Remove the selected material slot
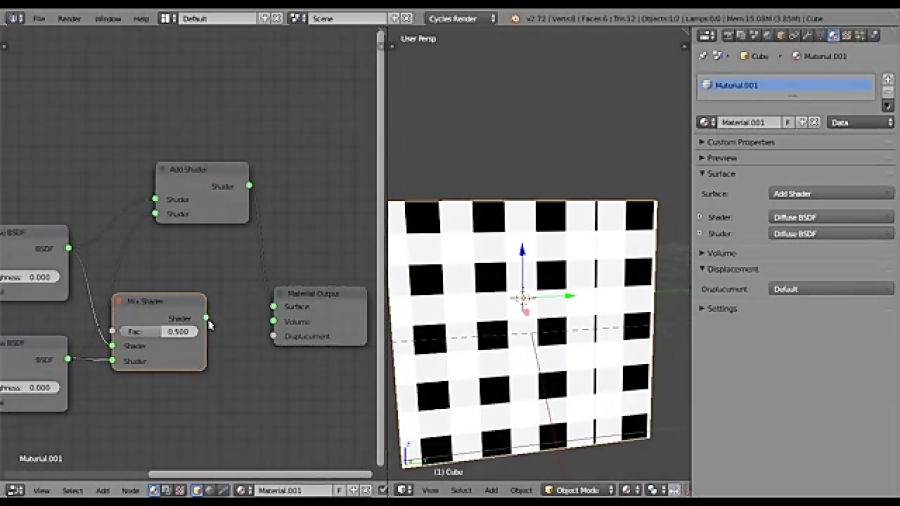Viewport: 900px width, 506px height. pyautogui.click(x=887, y=92)
